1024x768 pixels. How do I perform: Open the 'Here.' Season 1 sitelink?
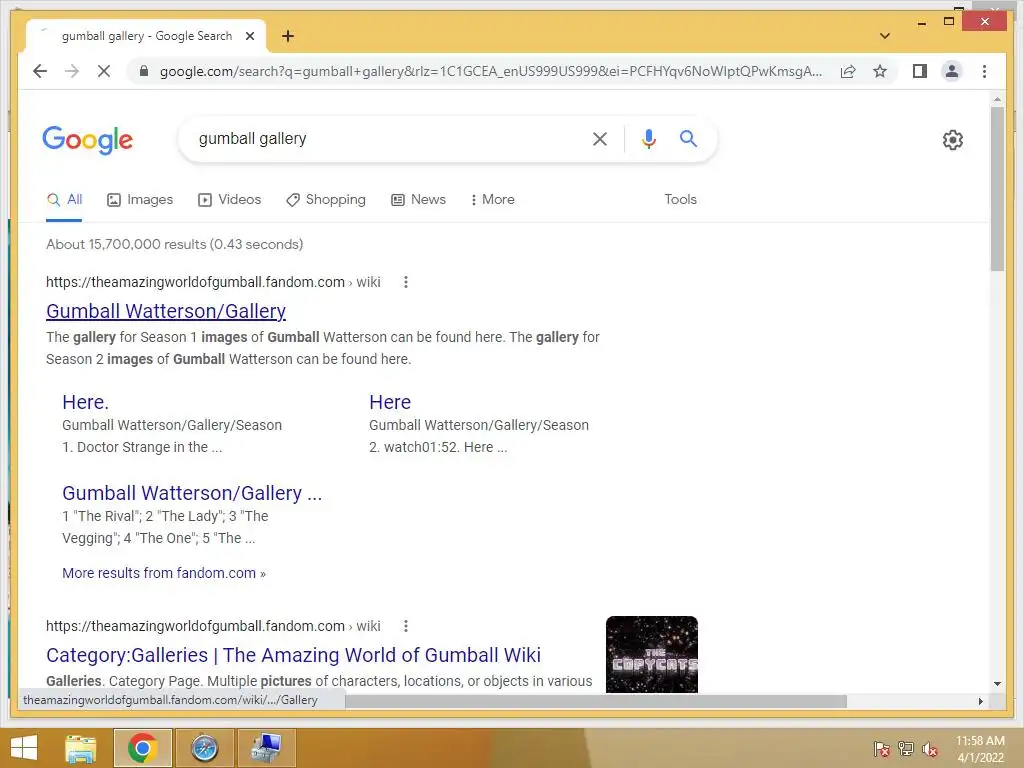point(86,402)
